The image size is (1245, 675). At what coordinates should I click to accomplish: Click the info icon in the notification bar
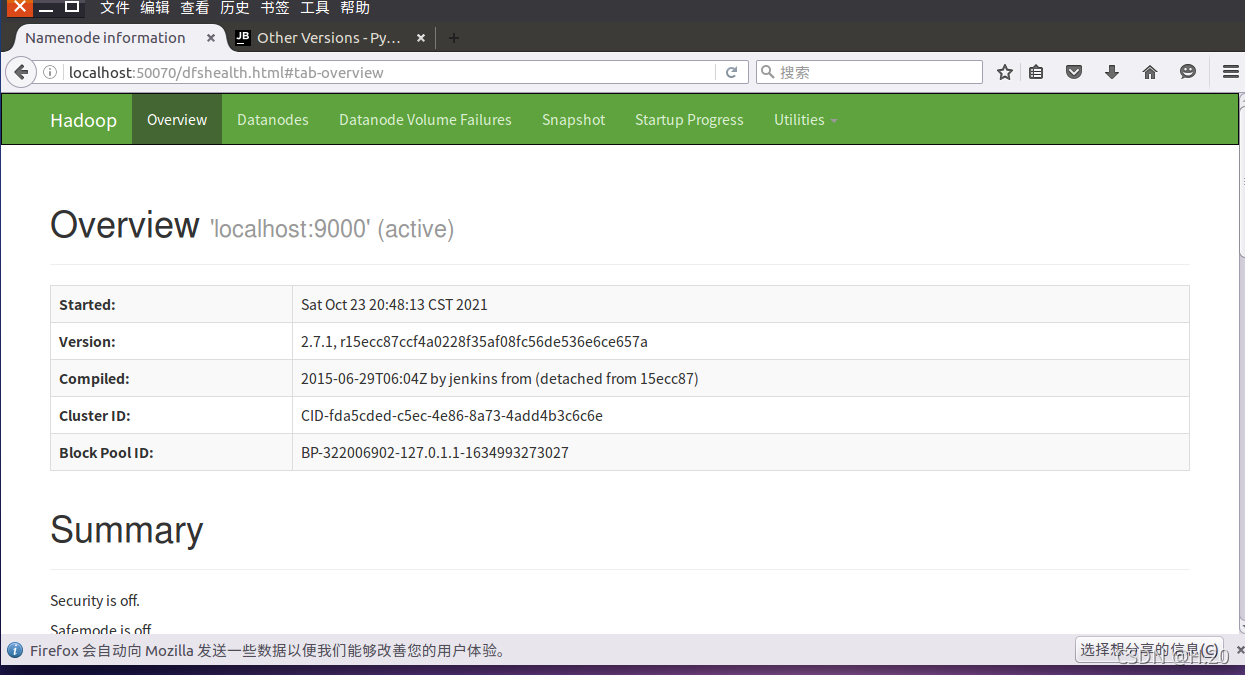click(15, 650)
